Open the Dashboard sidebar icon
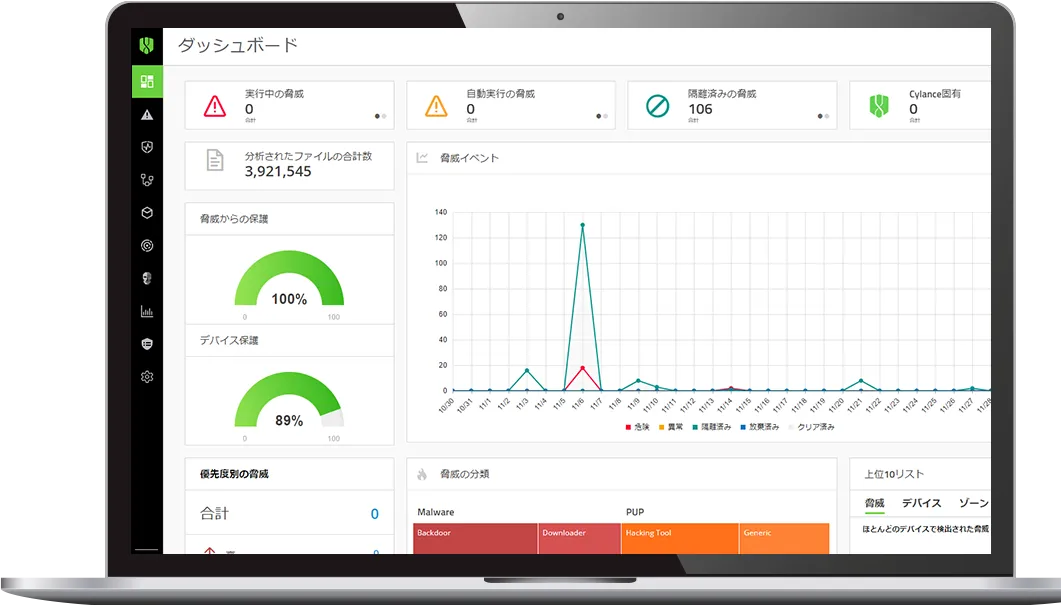1061x606 pixels. pos(147,82)
